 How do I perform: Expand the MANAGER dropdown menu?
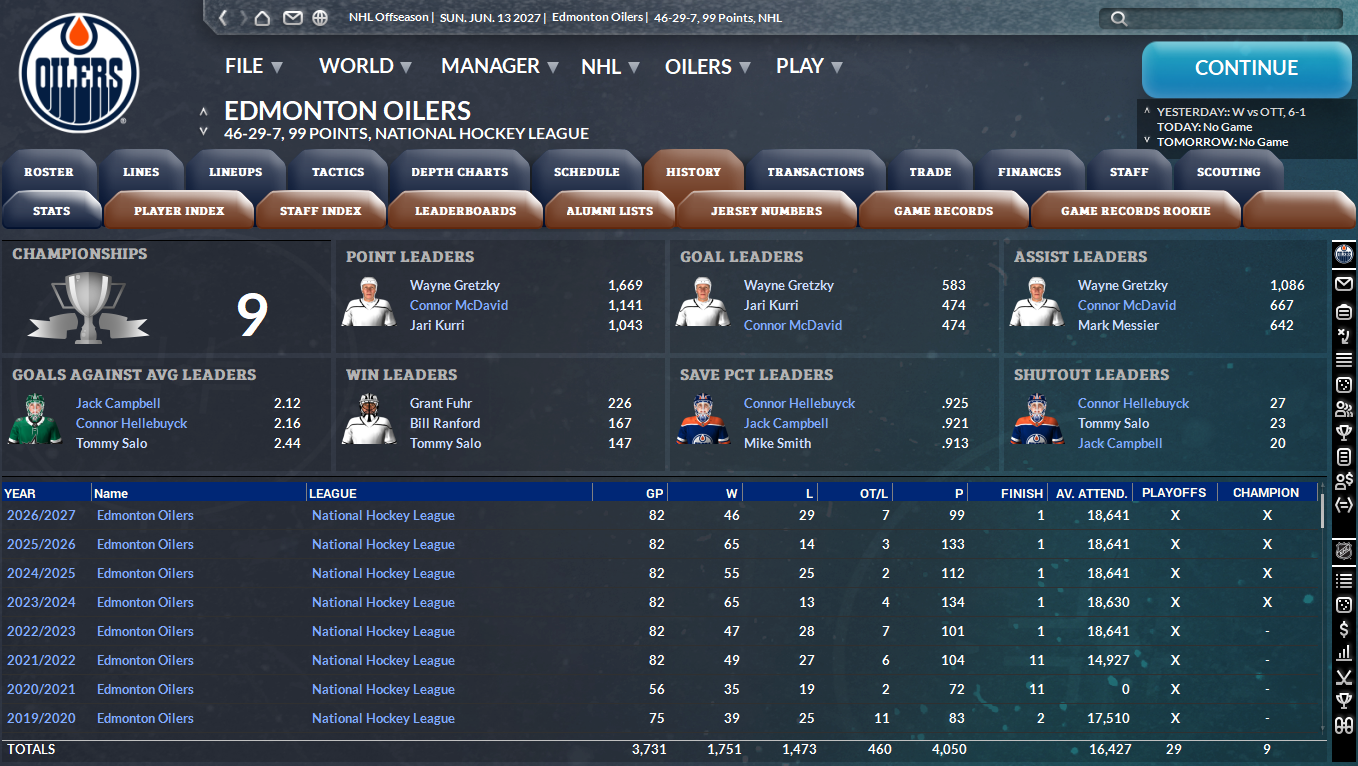tap(499, 66)
